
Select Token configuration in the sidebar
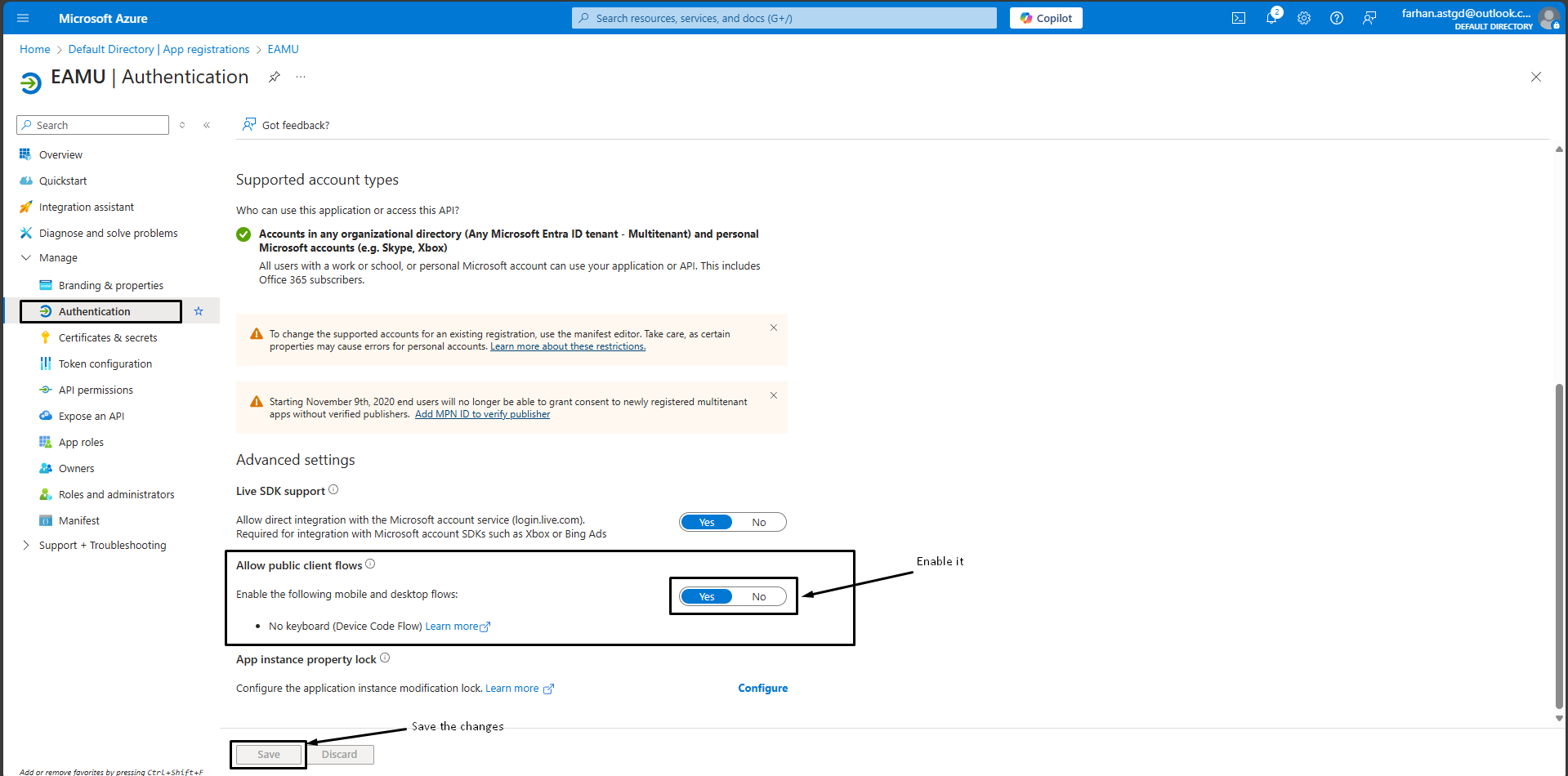point(105,363)
